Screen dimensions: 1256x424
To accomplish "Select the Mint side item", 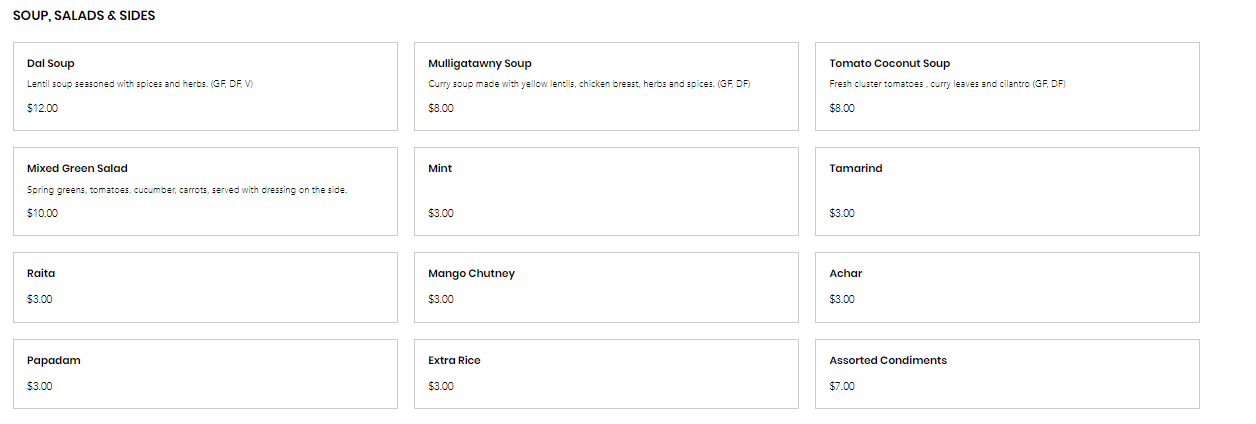I will pos(440,168).
